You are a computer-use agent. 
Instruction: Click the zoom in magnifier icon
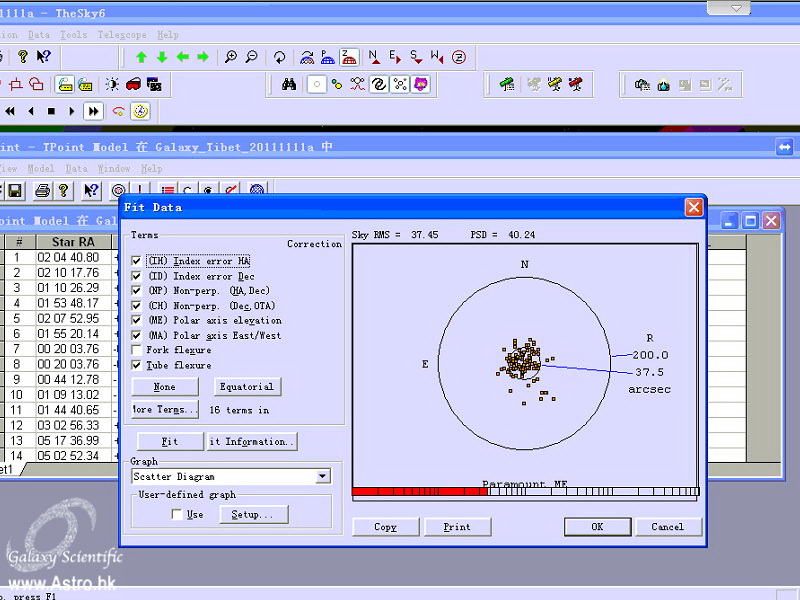point(231,57)
